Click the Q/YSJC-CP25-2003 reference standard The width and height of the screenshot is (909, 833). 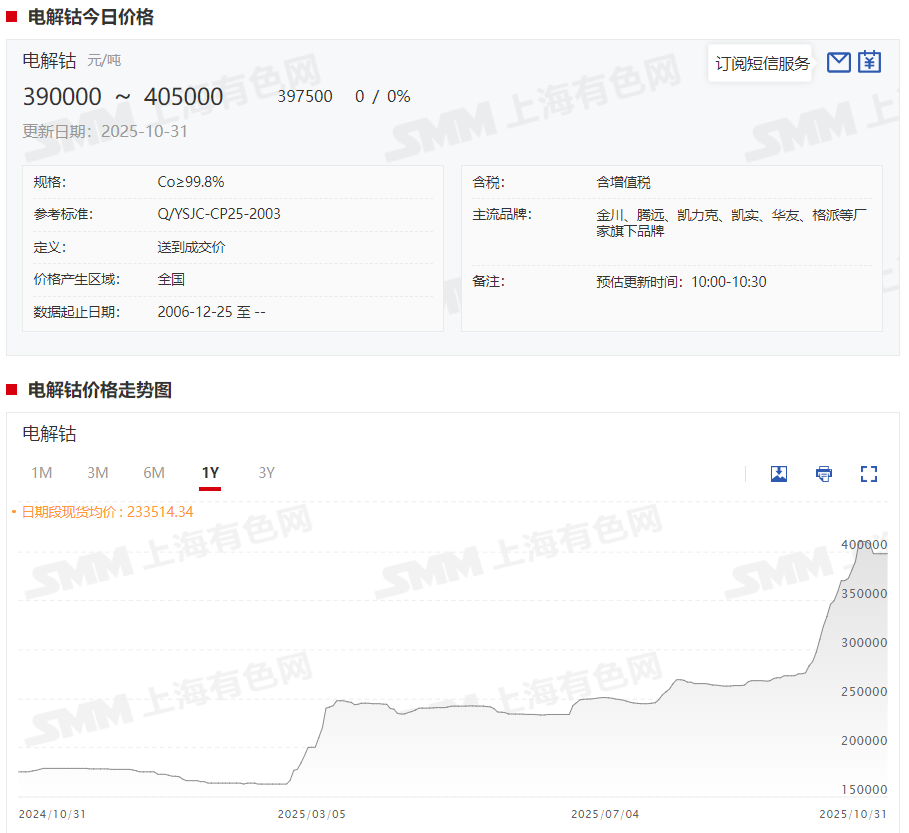pos(219,214)
